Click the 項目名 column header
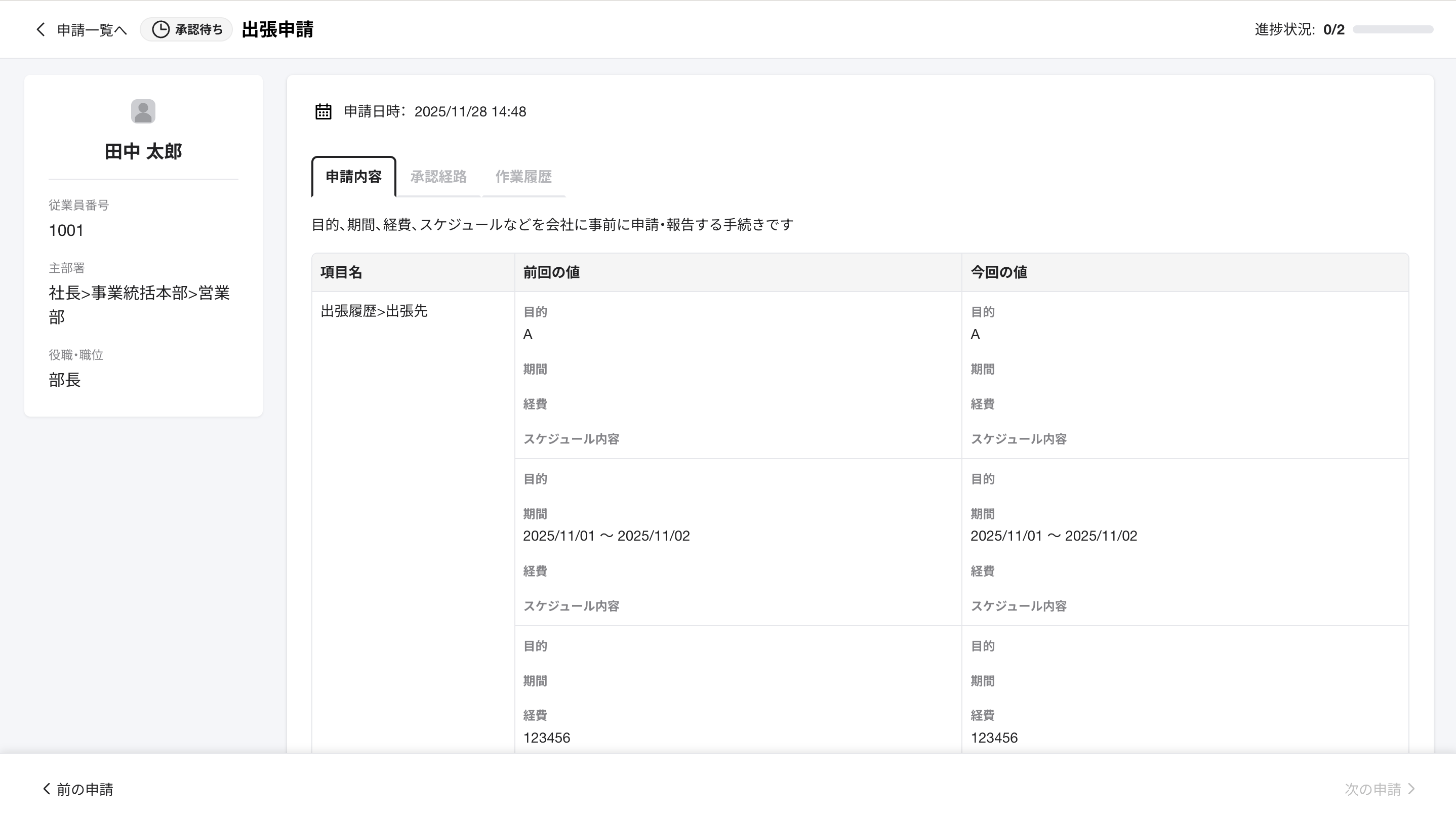Image resolution: width=1456 pixels, height=816 pixels. tap(341, 272)
